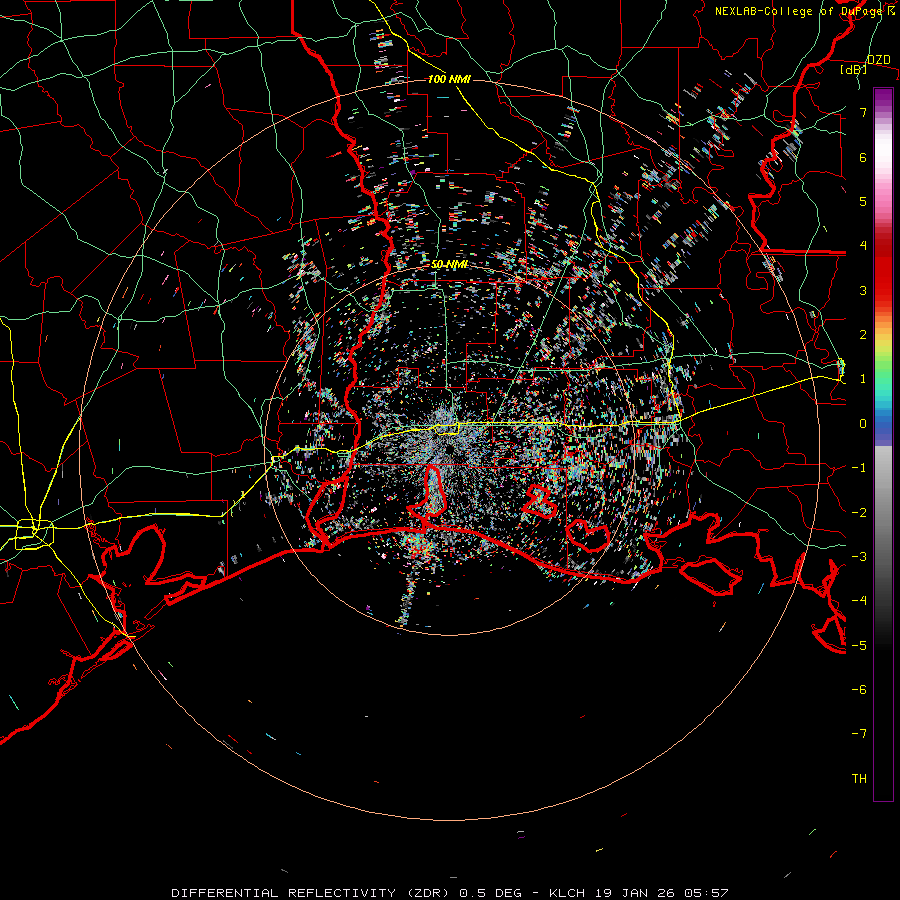Click the -2 tick on color scale
The image size is (900, 900).
(x=859, y=513)
